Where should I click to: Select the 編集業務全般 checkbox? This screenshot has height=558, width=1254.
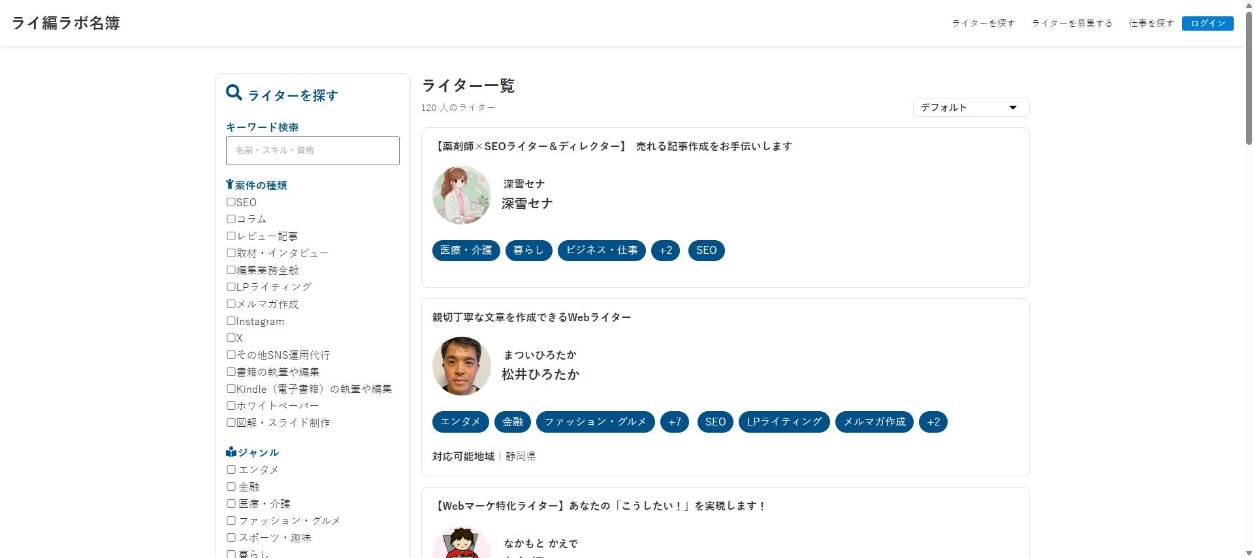pyautogui.click(x=231, y=270)
